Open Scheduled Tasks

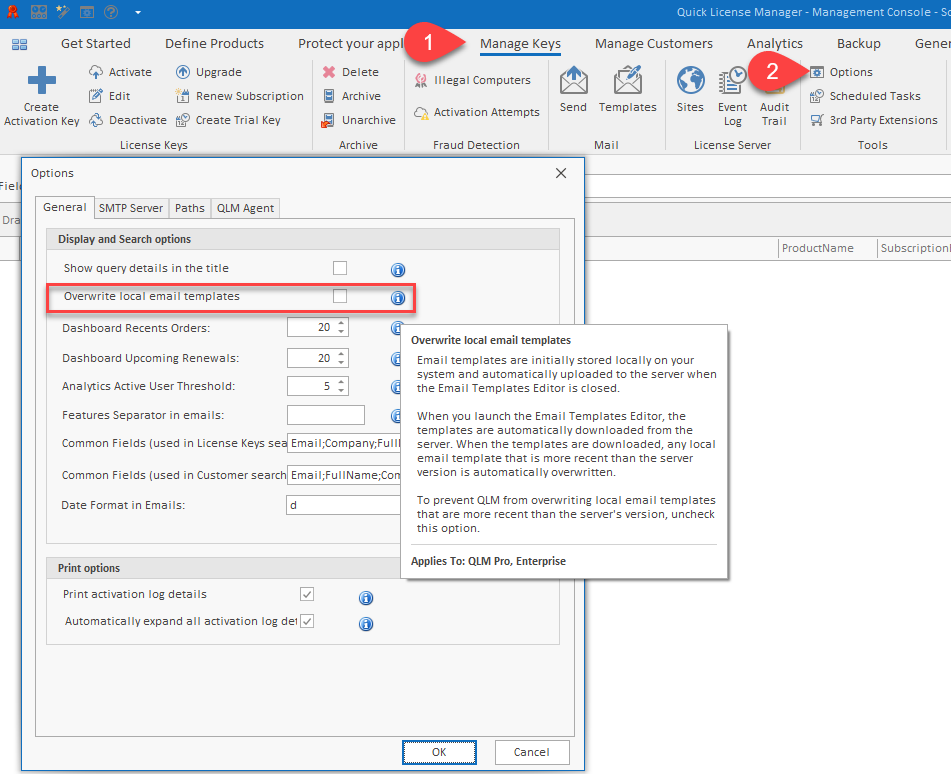click(x=865, y=96)
